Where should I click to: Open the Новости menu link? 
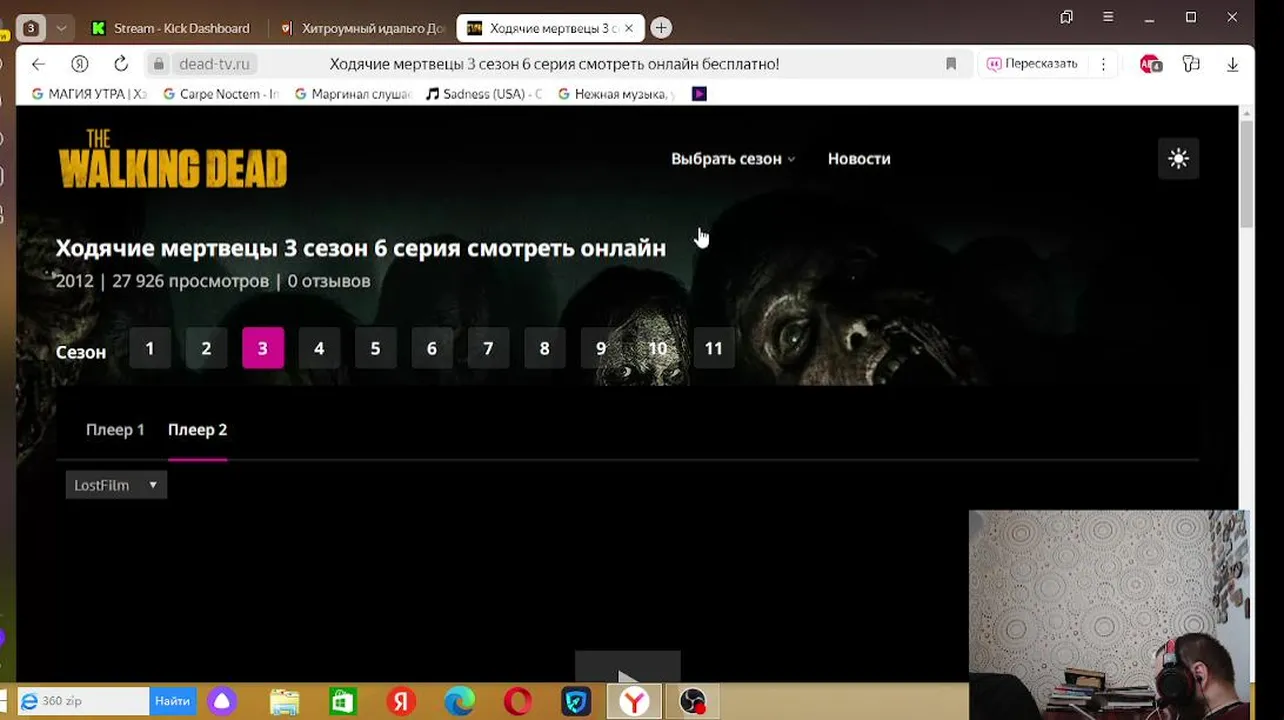coord(859,159)
